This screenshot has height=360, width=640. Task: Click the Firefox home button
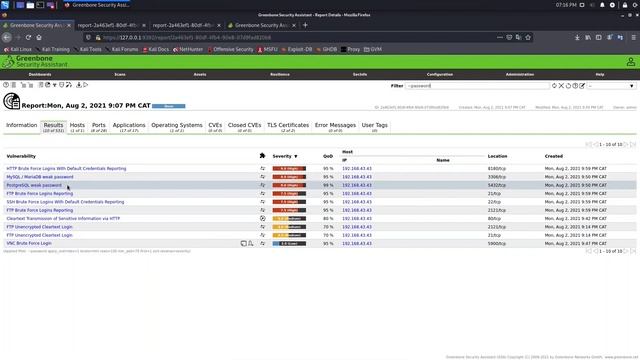[x=39, y=37]
